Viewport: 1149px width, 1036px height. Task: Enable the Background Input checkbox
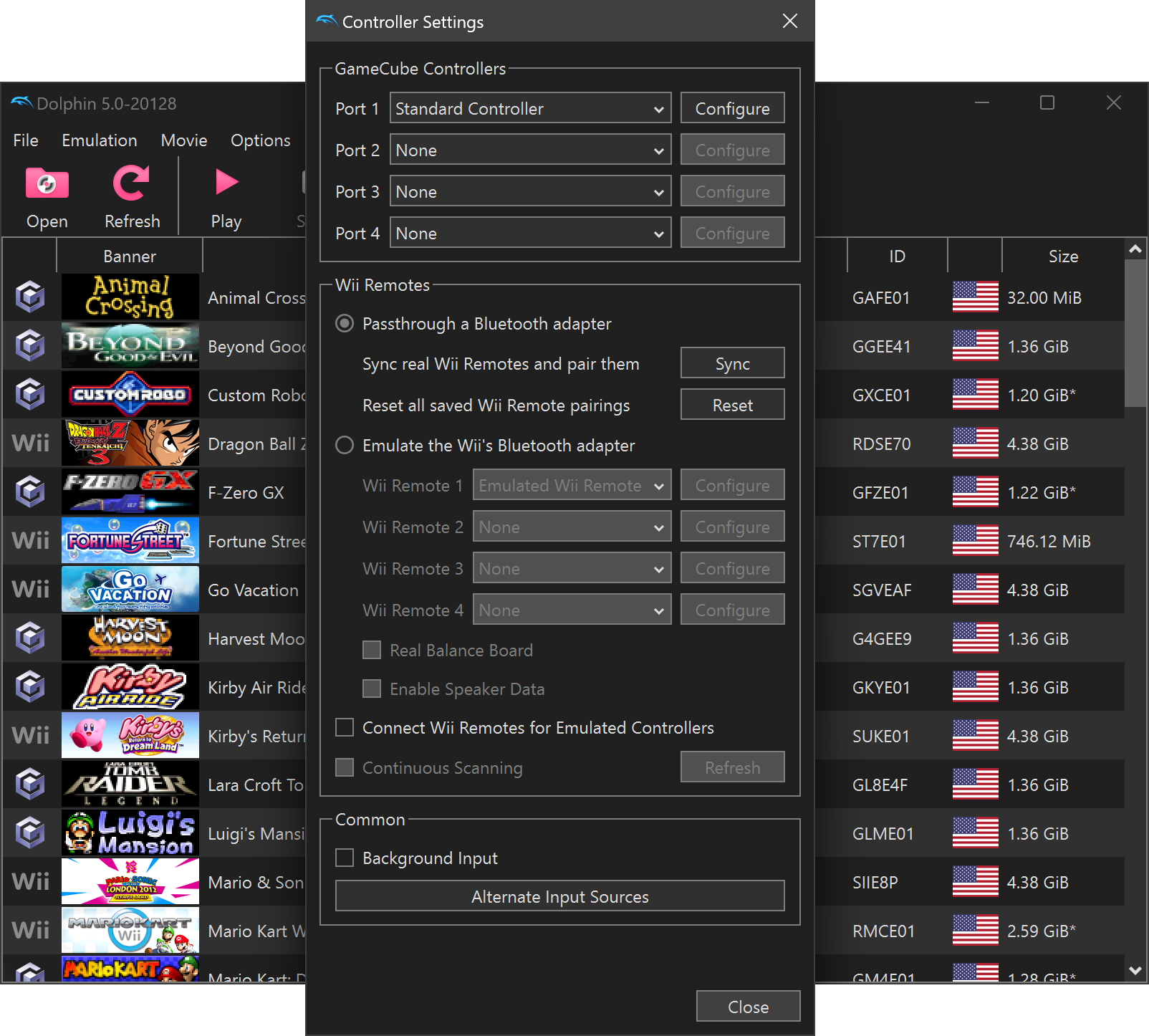click(345, 858)
